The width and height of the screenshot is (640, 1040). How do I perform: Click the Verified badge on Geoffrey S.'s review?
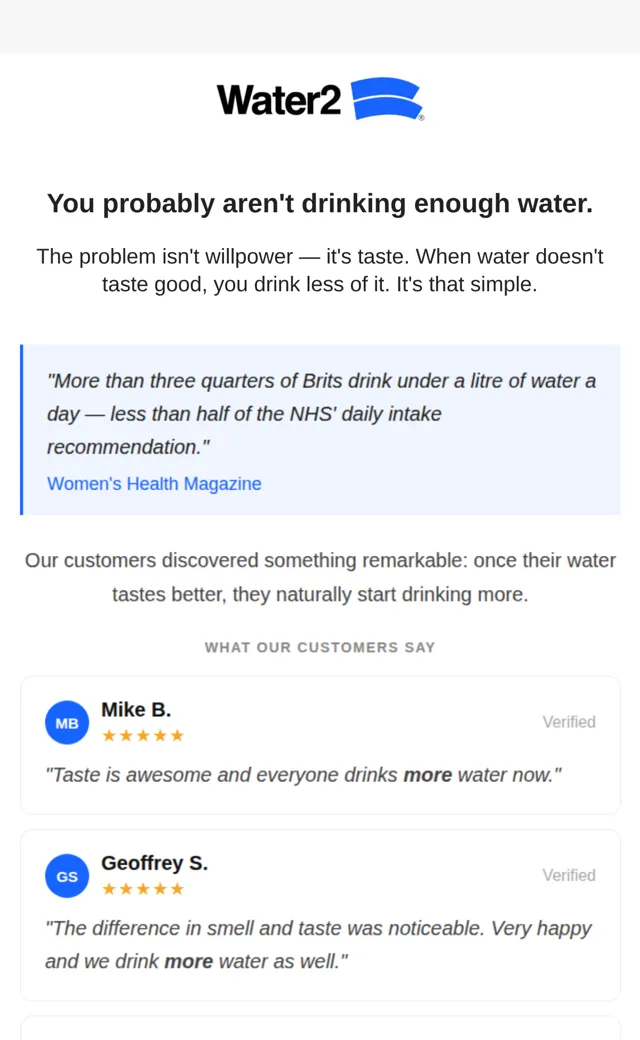569,875
